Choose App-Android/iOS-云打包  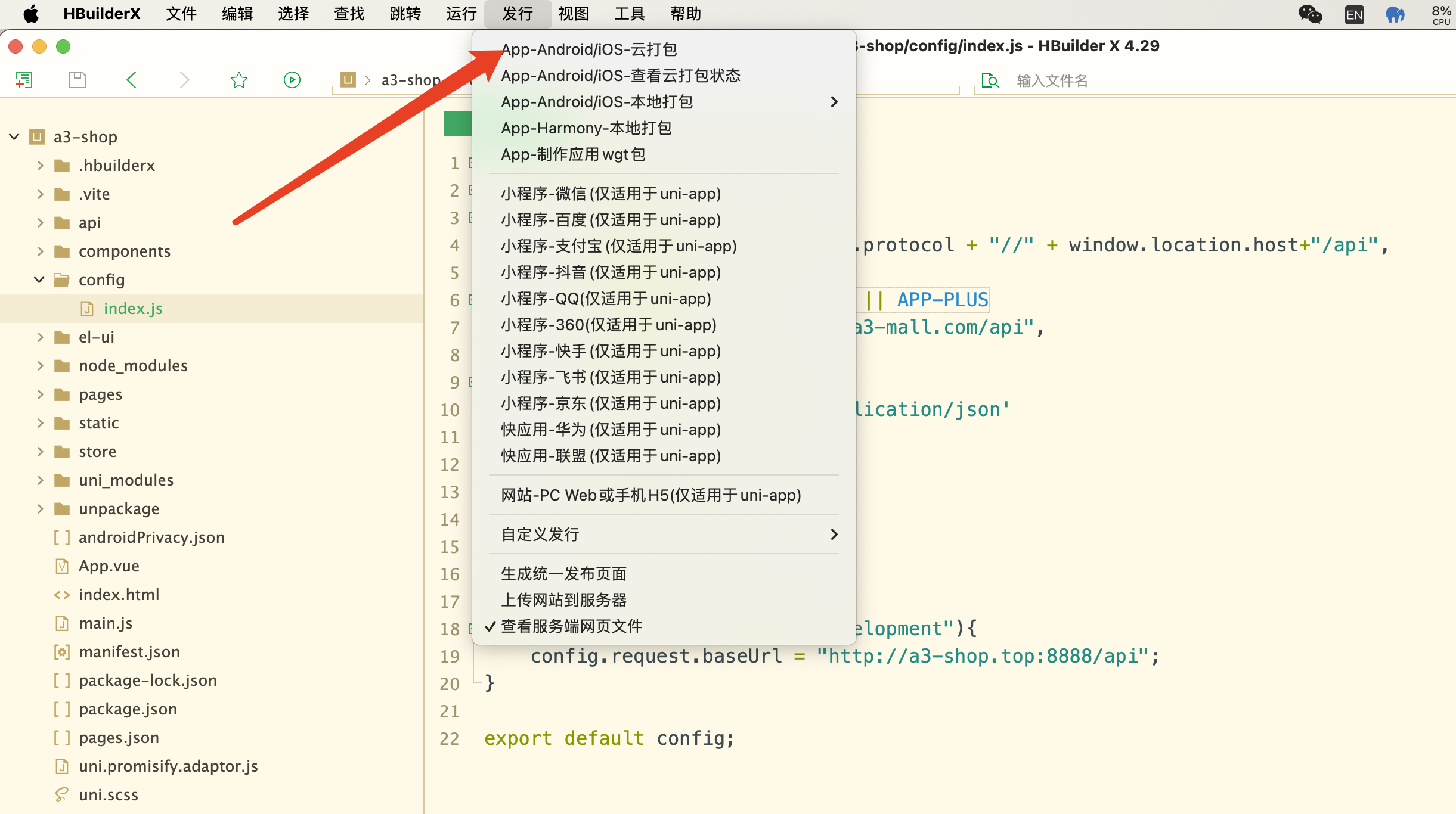[664, 49]
